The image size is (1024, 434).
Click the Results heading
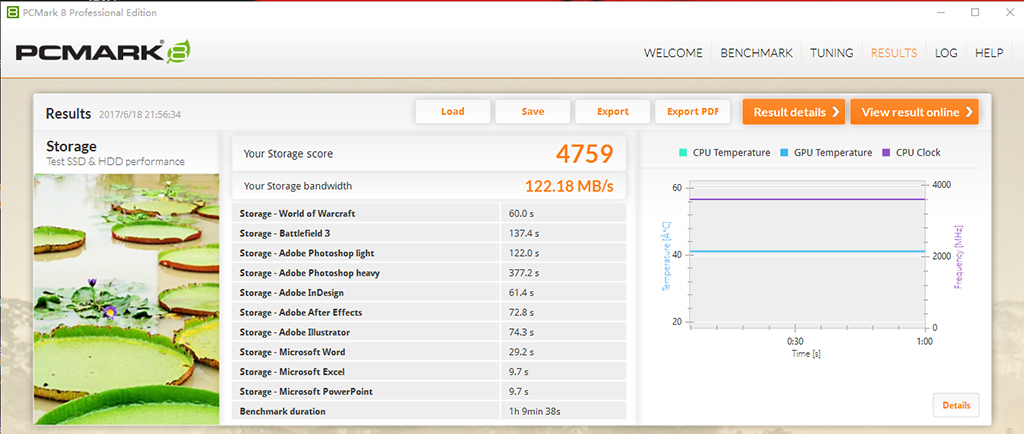(x=68, y=114)
